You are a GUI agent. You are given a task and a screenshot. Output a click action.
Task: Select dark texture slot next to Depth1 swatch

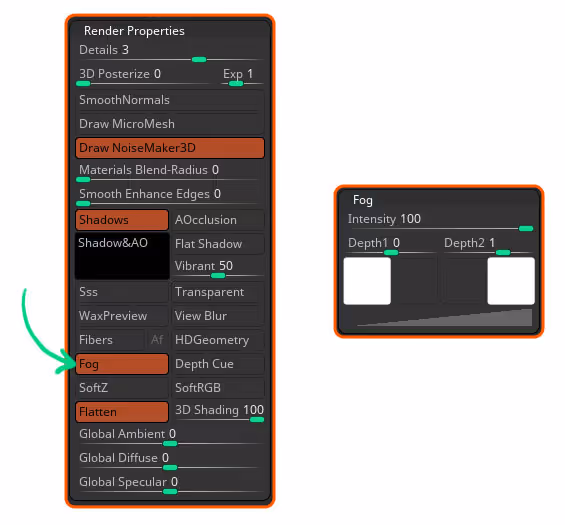[x=415, y=281]
